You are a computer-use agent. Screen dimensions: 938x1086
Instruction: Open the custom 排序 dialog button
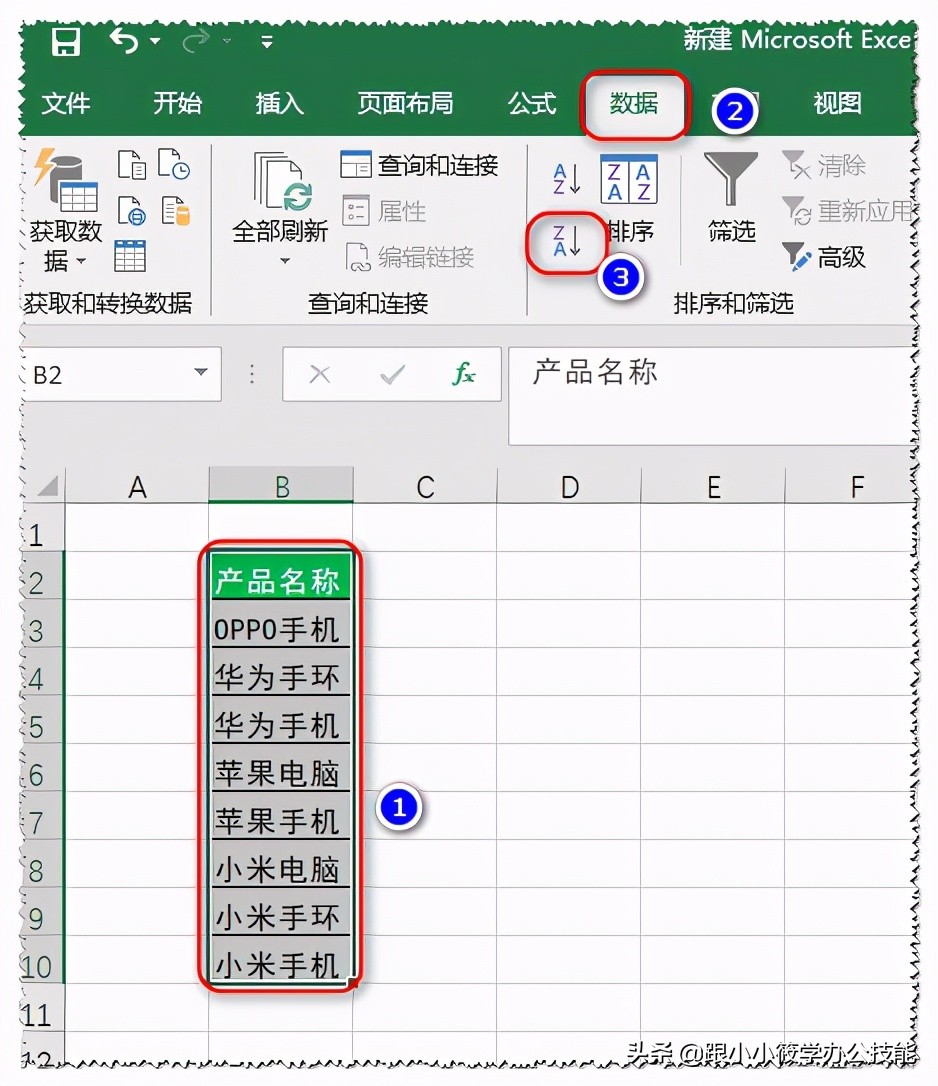(x=628, y=199)
